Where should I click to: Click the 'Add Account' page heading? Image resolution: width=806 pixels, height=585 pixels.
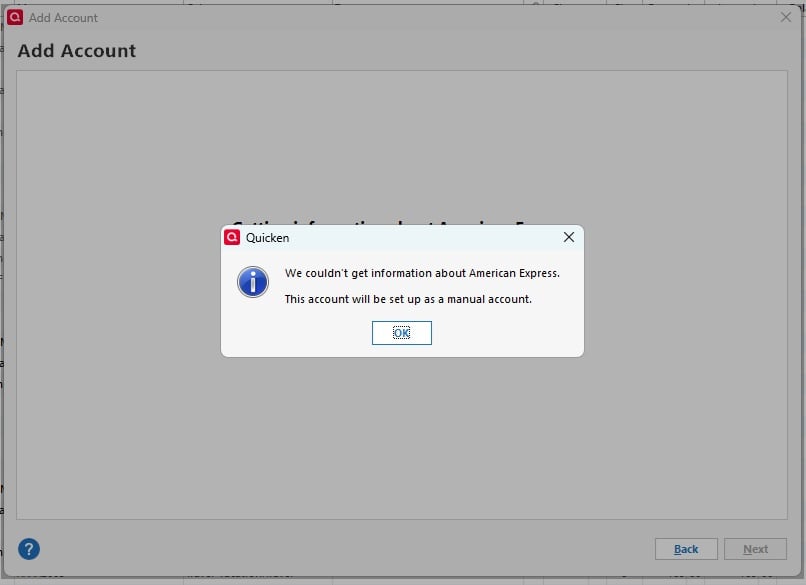click(77, 51)
